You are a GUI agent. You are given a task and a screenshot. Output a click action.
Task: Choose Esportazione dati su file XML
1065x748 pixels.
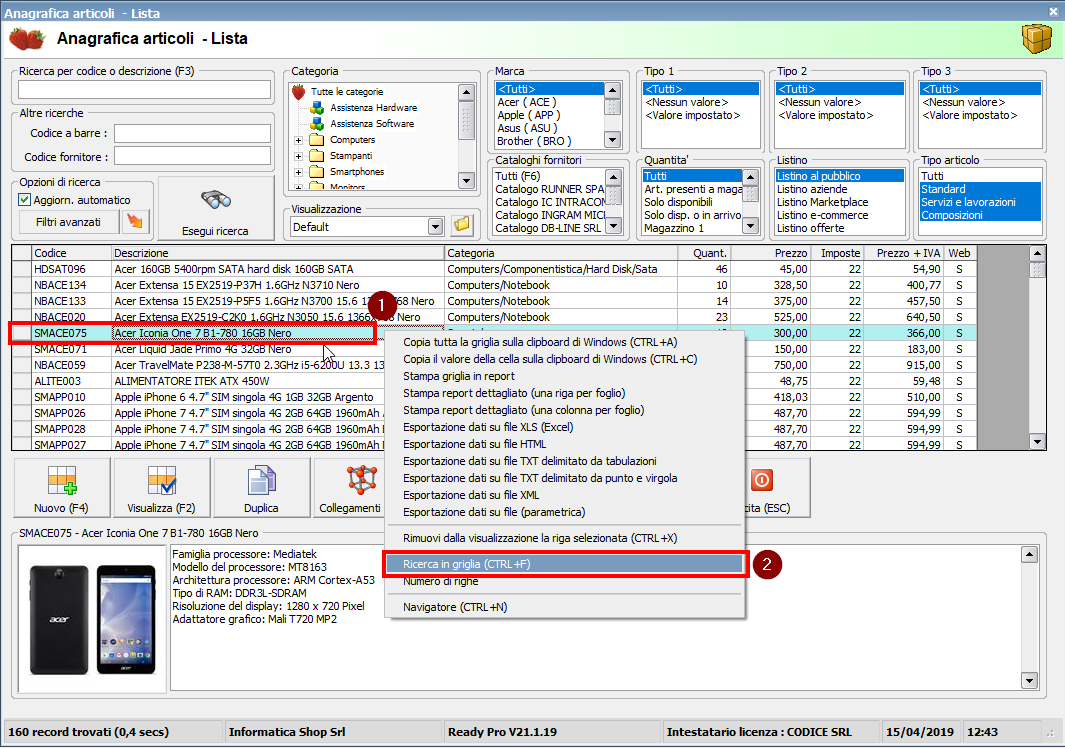(471, 495)
